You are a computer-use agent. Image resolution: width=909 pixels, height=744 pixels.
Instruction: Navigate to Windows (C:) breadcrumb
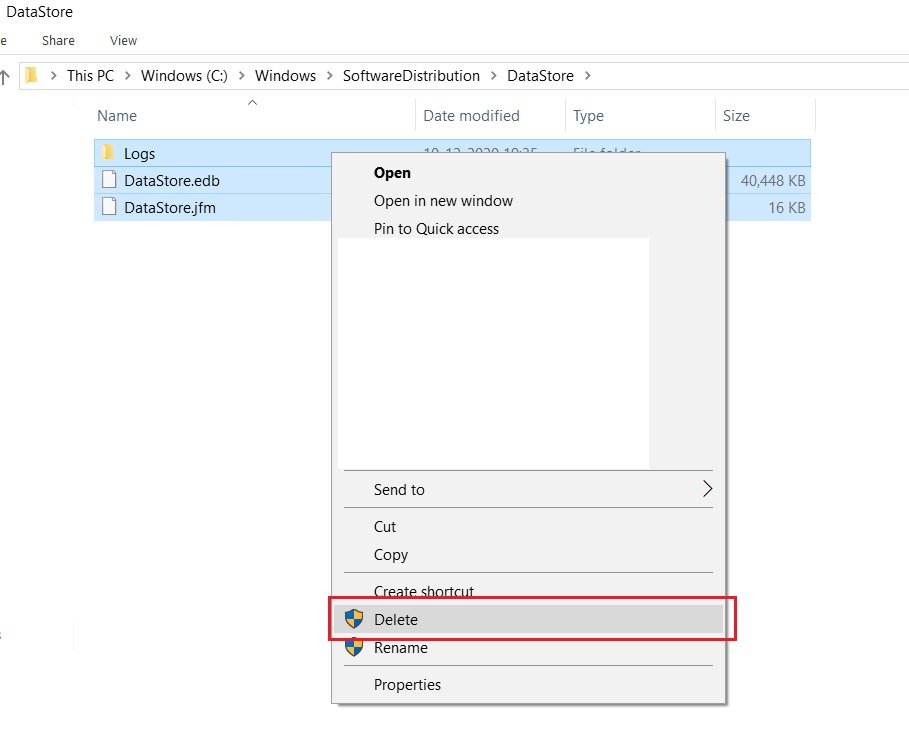(184, 76)
